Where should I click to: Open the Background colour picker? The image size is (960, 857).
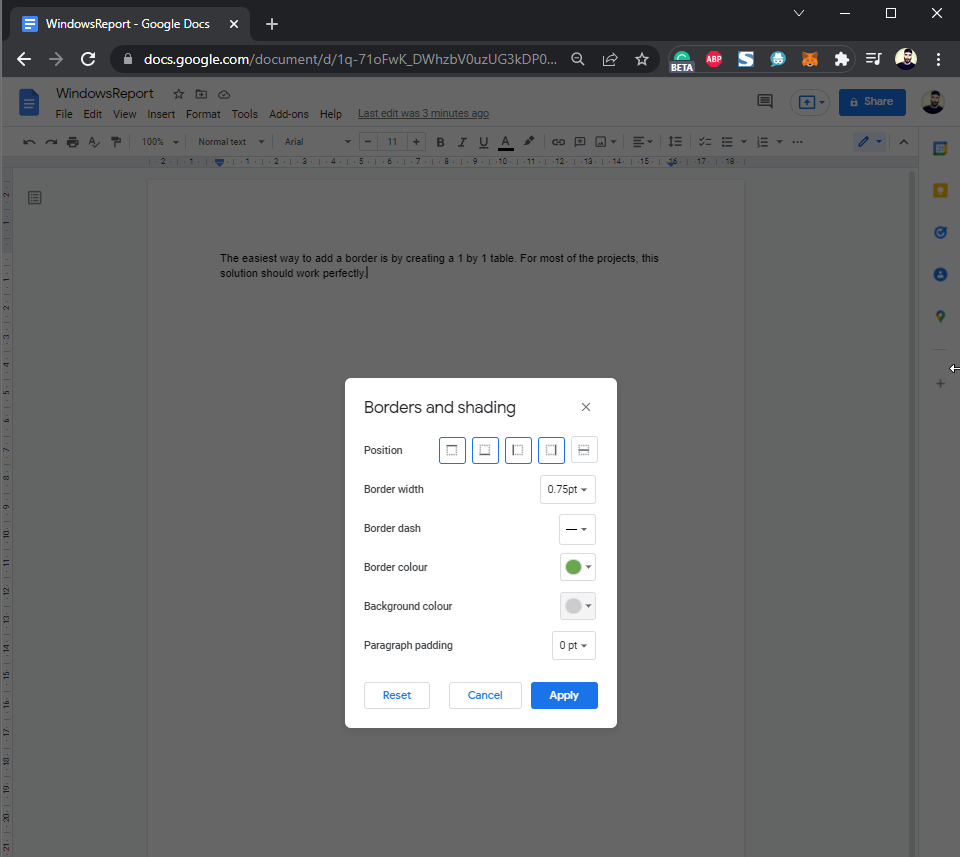[577, 606]
